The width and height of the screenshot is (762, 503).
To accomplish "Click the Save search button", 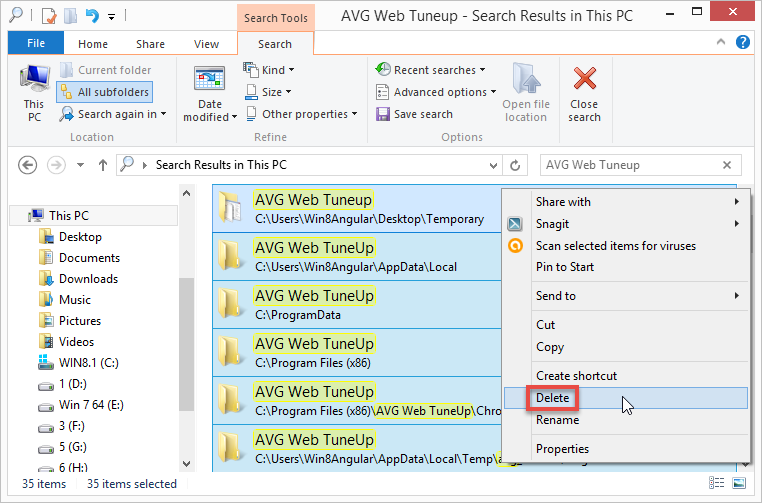I will [414, 114].
